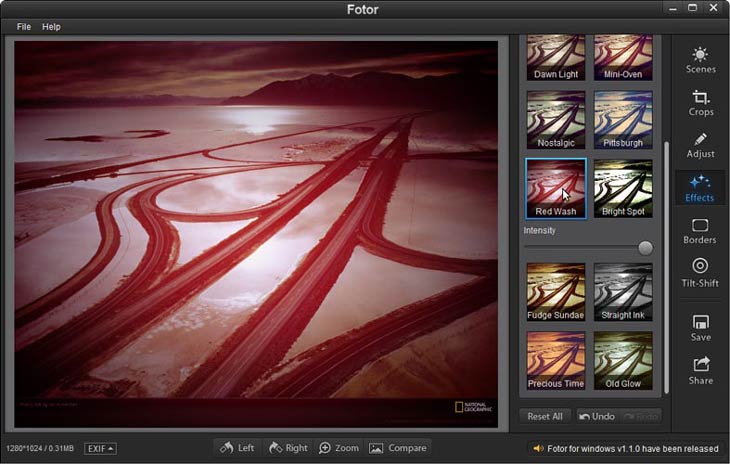This screenshot has width=730, height=464.
Task: Click the Intensity slider handle
Action: [x=645, y=248]
